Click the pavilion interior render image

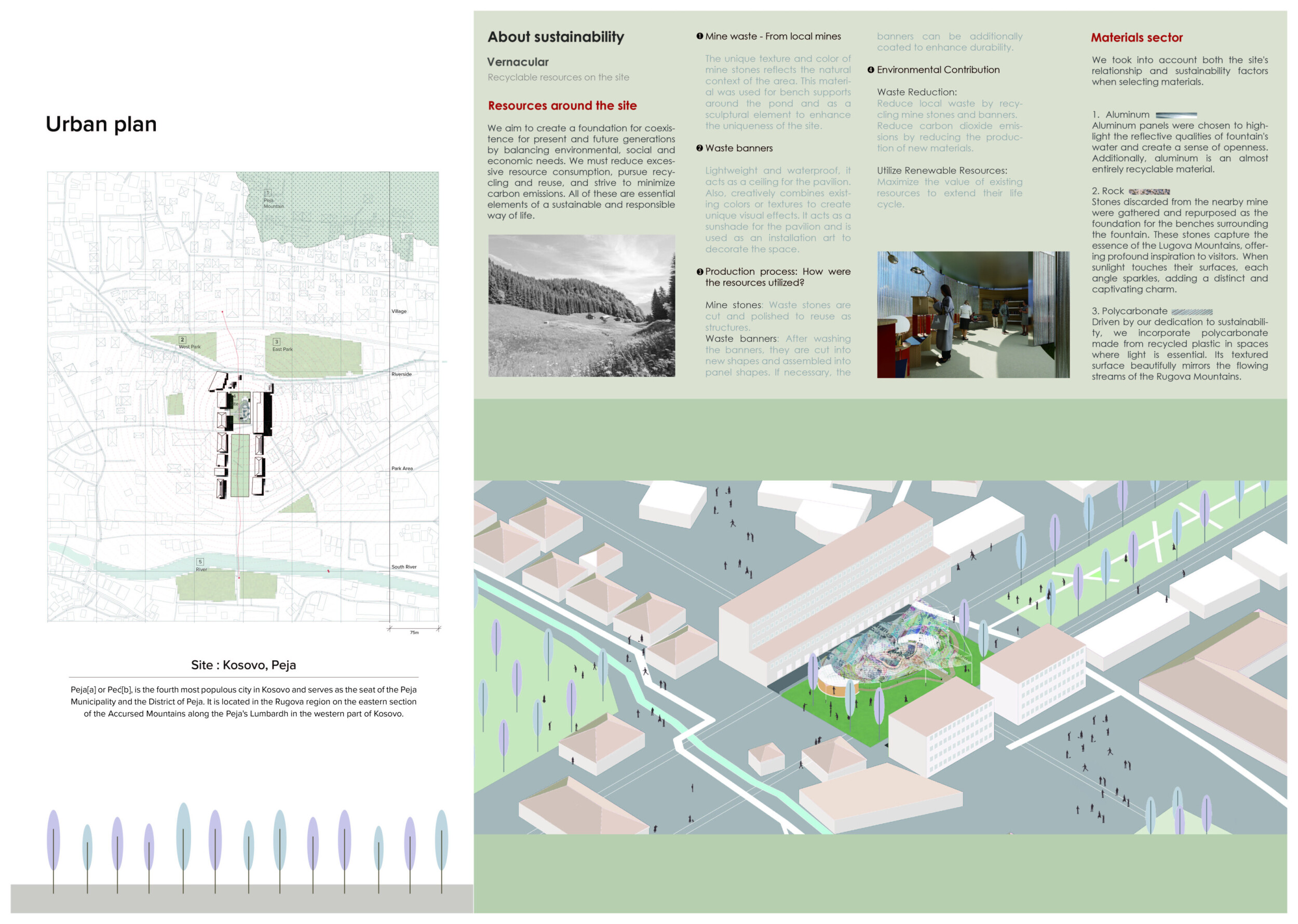coord(972,315)
